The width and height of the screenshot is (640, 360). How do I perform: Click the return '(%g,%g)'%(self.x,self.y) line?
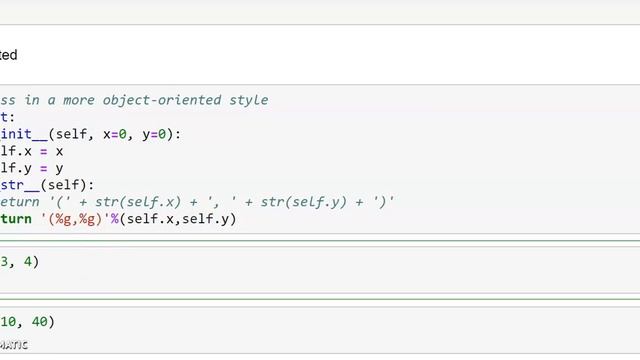(x=118, y=219)
